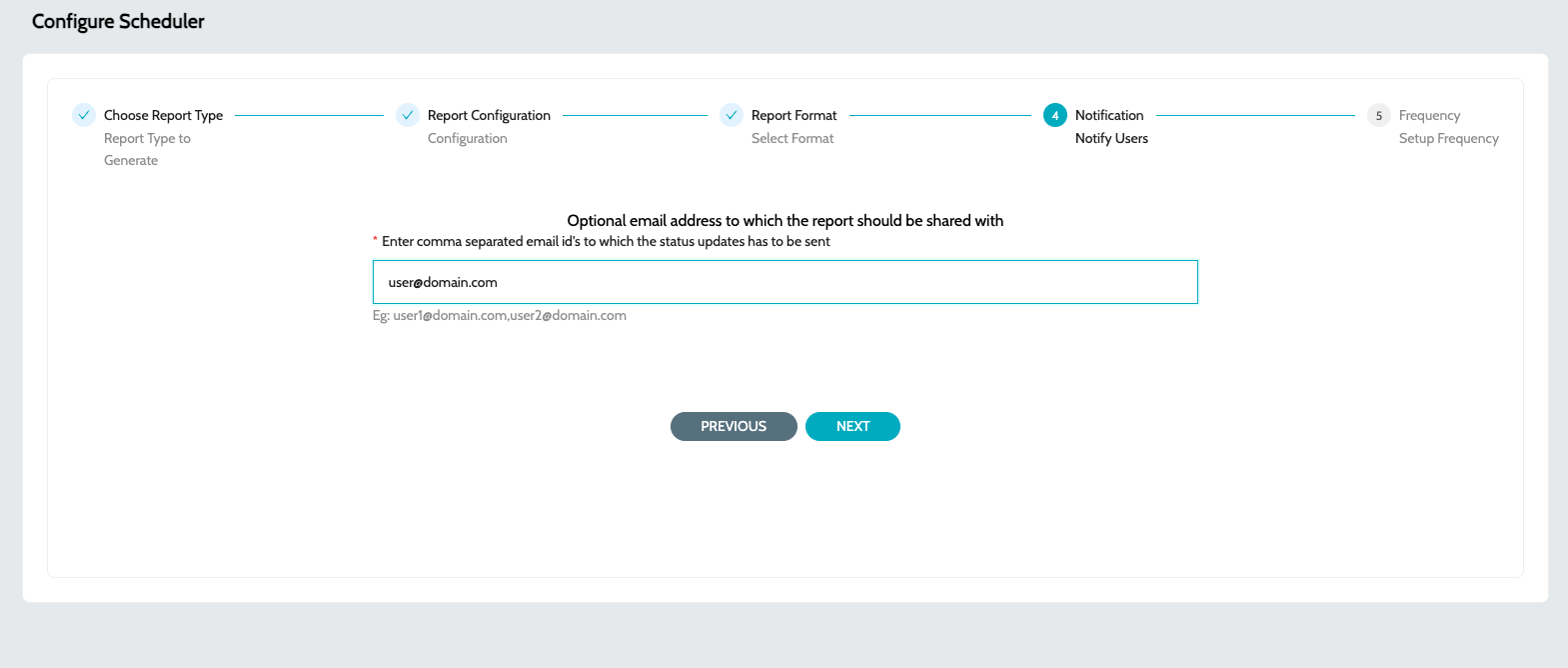Select the Notification step title
The height and width of the screenshot is (668, 1568).
click(1109, 115)
